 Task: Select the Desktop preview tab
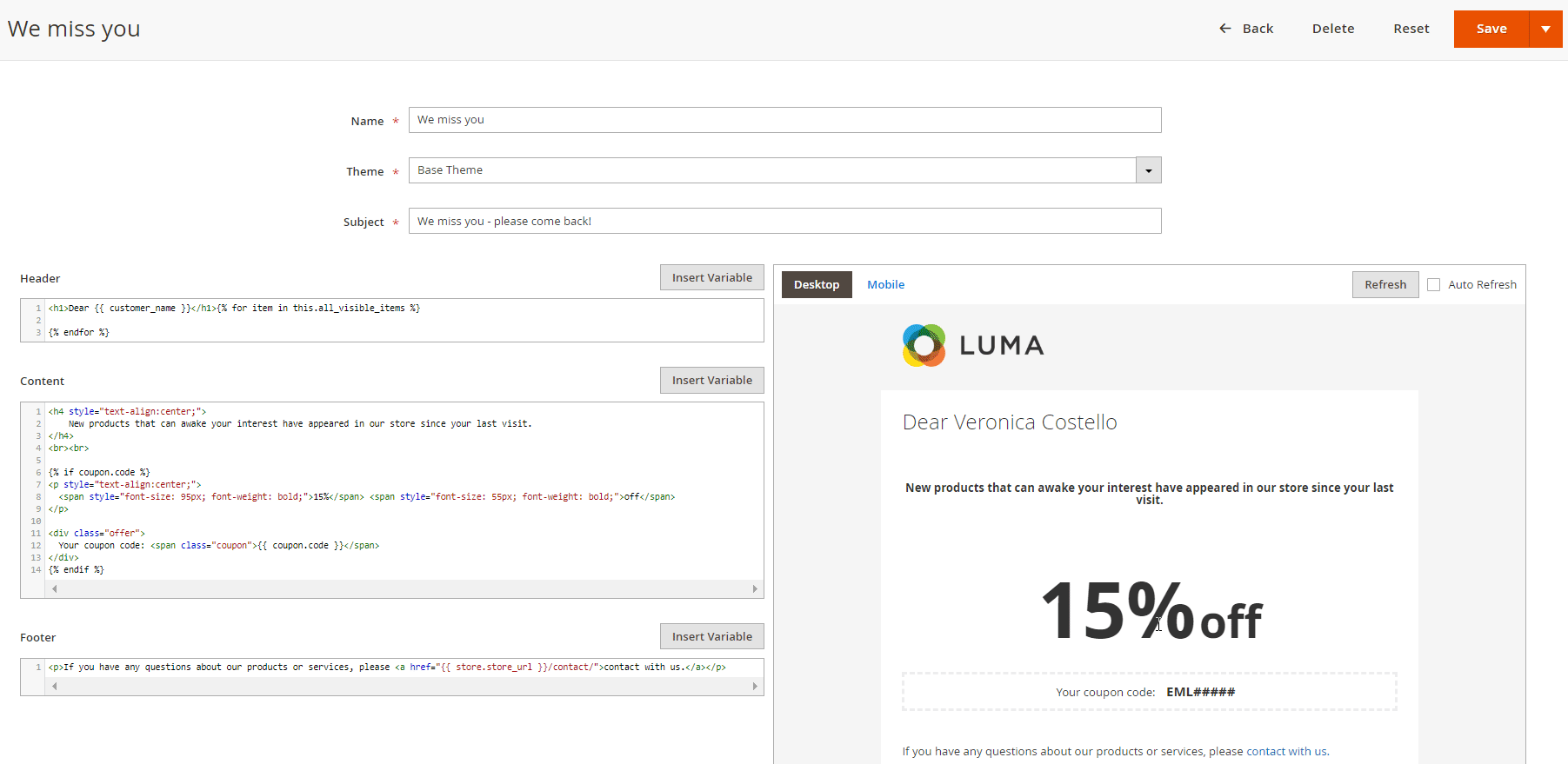[x=816, y=284]
